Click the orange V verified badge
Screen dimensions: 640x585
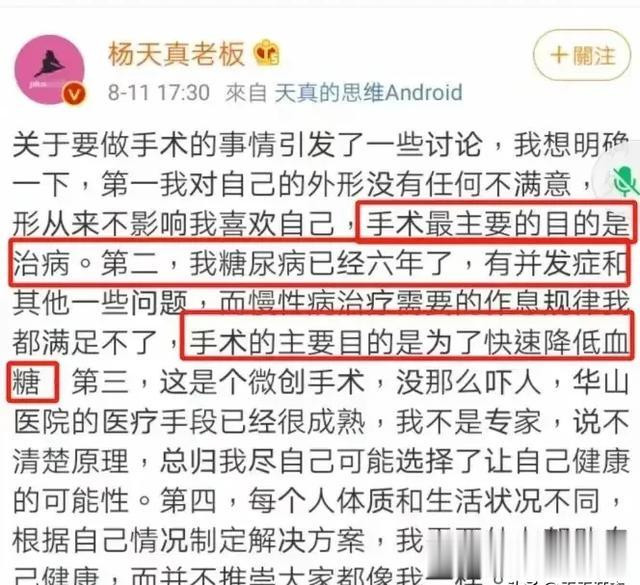click(74, 95)
